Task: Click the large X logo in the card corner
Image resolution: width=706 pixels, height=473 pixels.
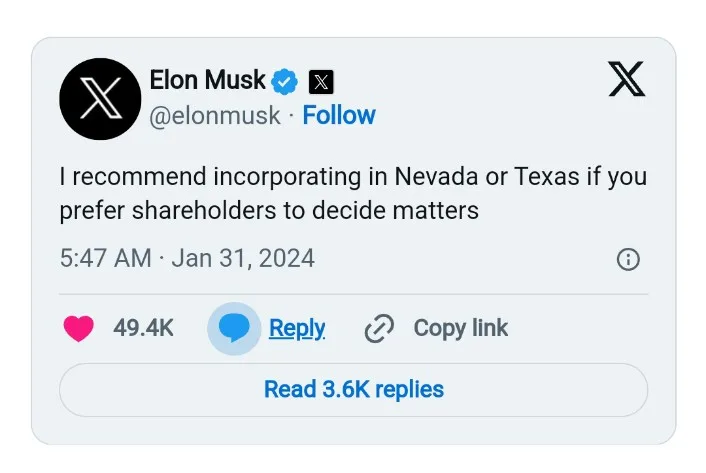Action: (627, 79)
